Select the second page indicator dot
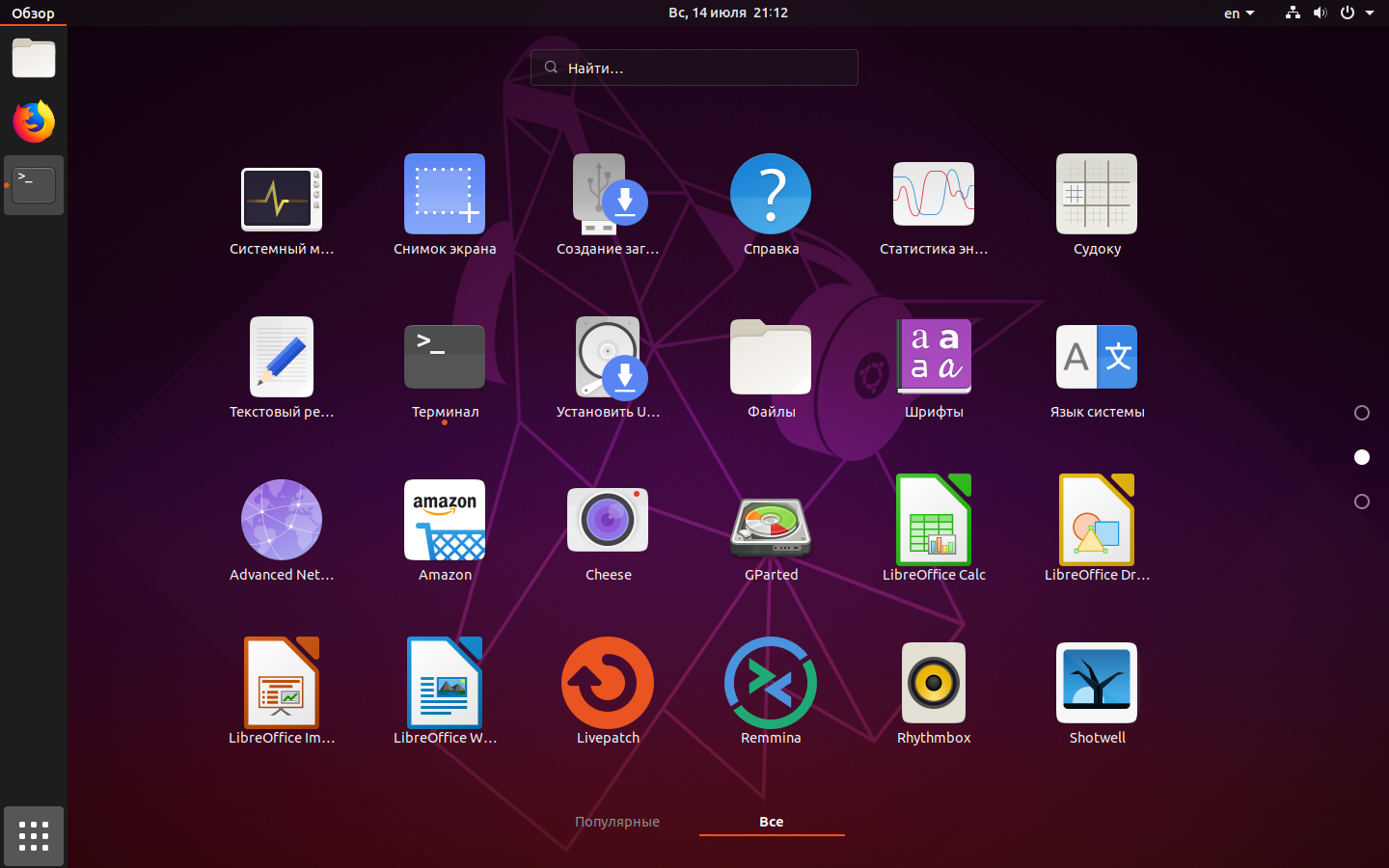Screen dimensions: 1389x868 (x=1362, y=457)
